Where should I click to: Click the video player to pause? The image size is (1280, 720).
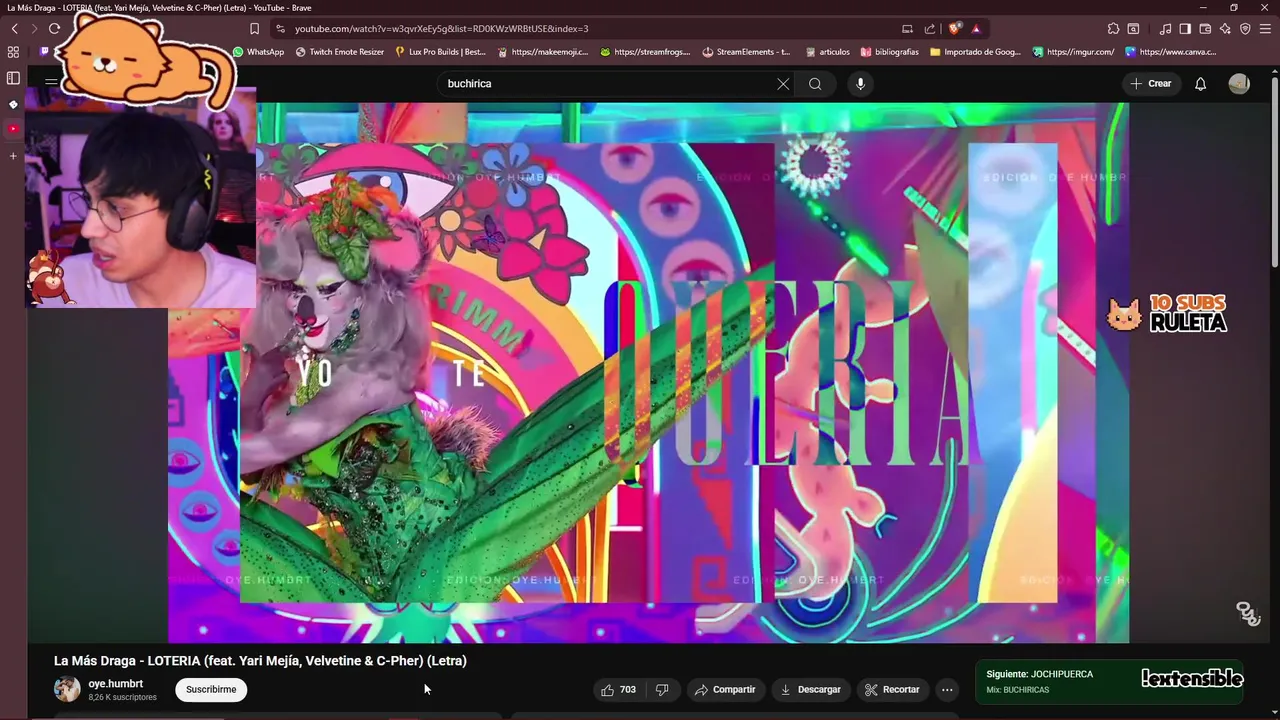[648, 372]
